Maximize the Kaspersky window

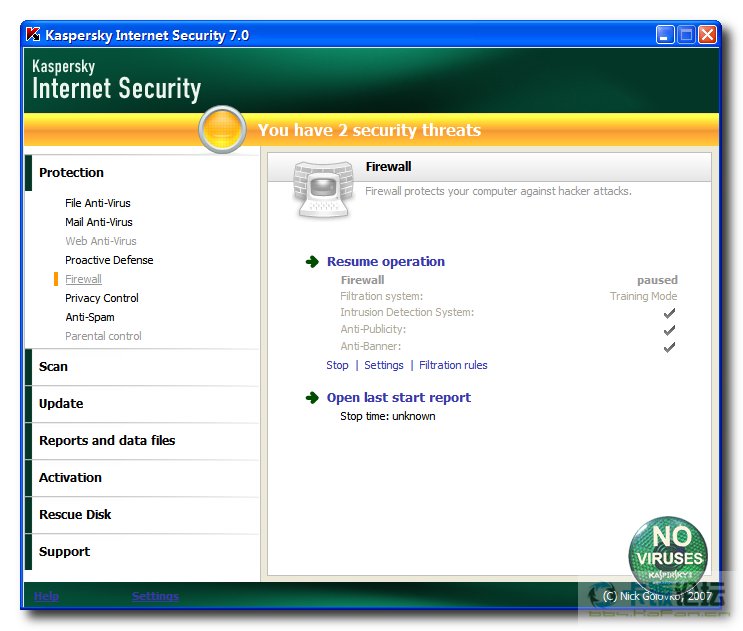point(686,35)
